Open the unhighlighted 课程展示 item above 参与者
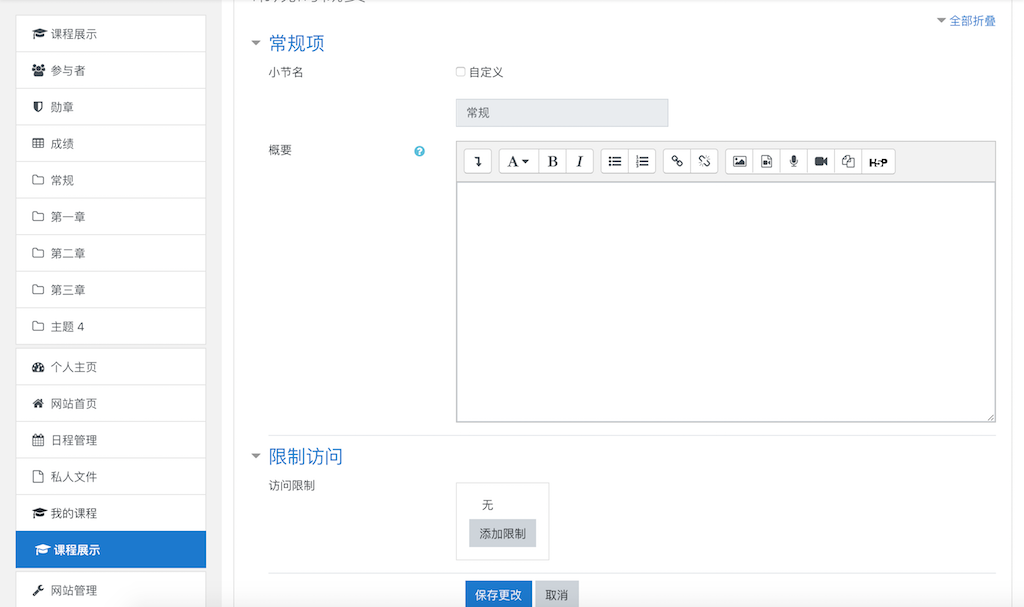Viewport: 1024px width, 607px height. (110, 34)
